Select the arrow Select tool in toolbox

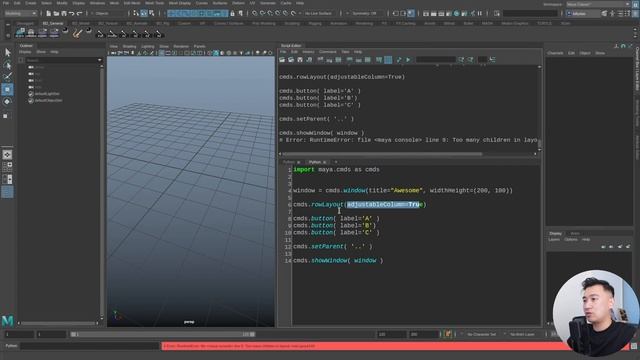click(x=7, y=52)
